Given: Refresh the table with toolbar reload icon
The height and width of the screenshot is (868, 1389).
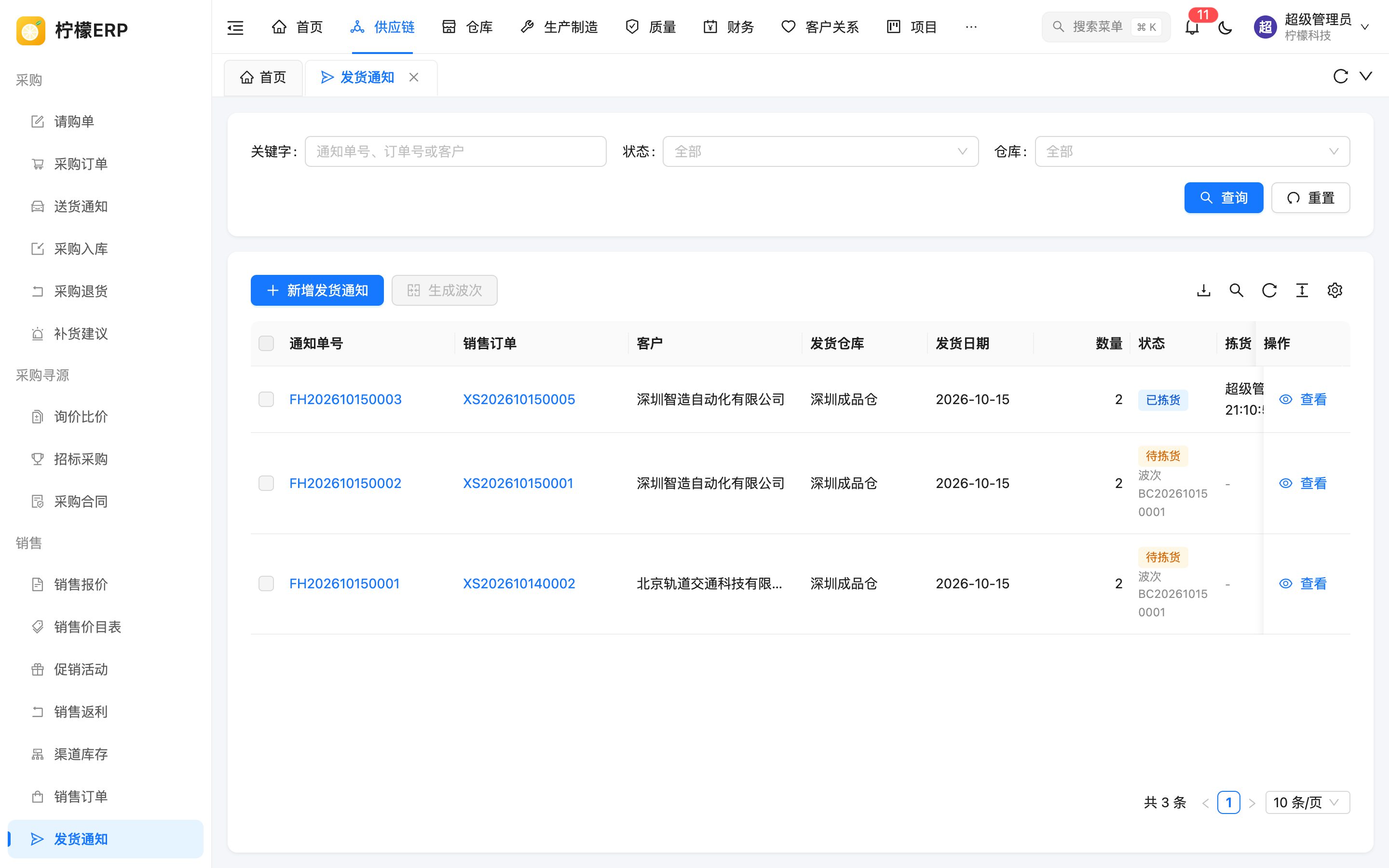Looking at the screenshot, I should pos(1269,290).
